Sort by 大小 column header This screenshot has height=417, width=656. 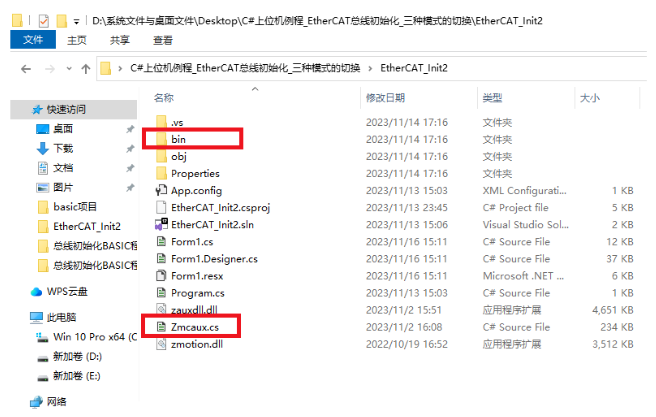(x=590, y=98)
